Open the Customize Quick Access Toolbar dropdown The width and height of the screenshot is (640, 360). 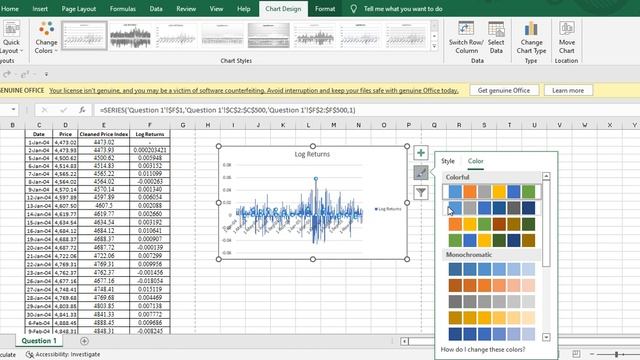pos(46,75)
